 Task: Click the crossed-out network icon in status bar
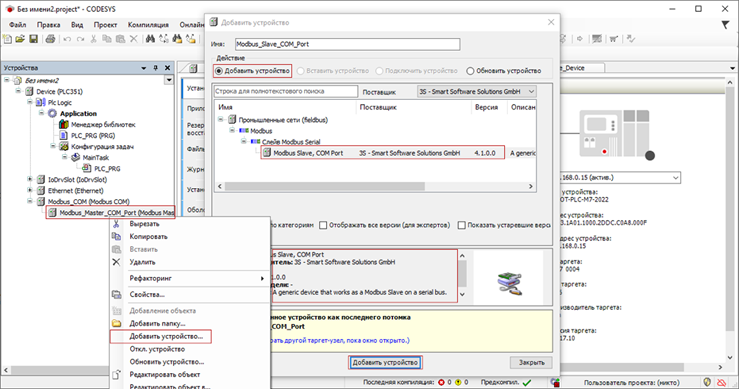tap(722, 382)
